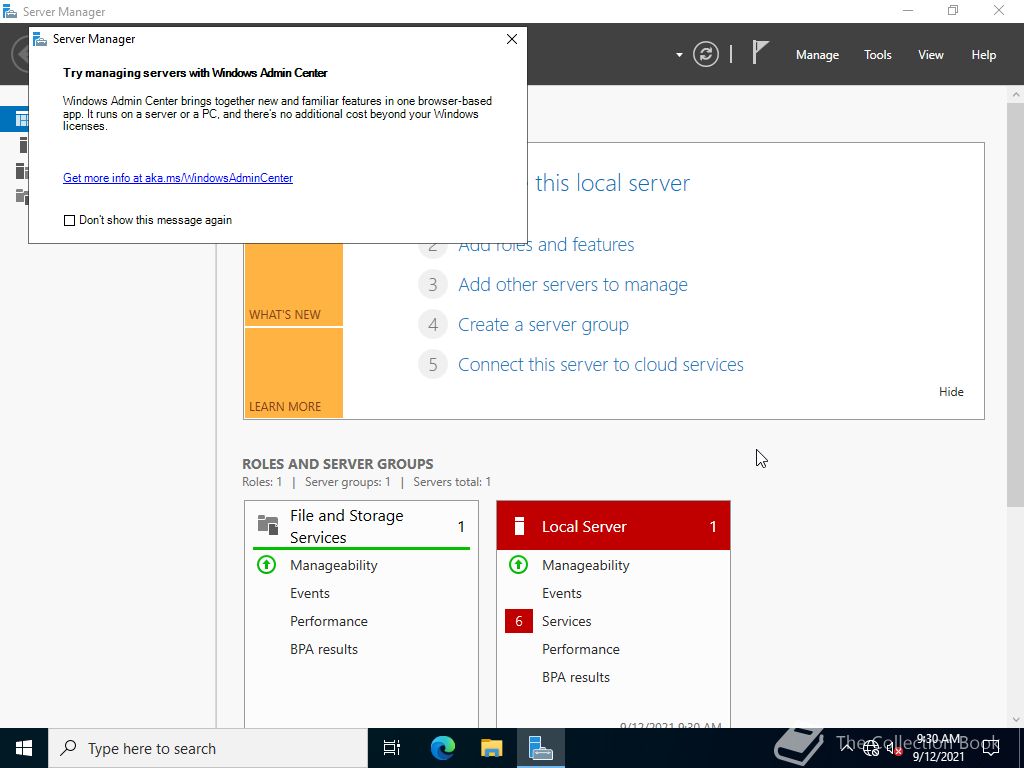Click the red 6 services alert badge
Image resolution: width=1024 pixels, height=768 pixels.
[x=519, y=621]
